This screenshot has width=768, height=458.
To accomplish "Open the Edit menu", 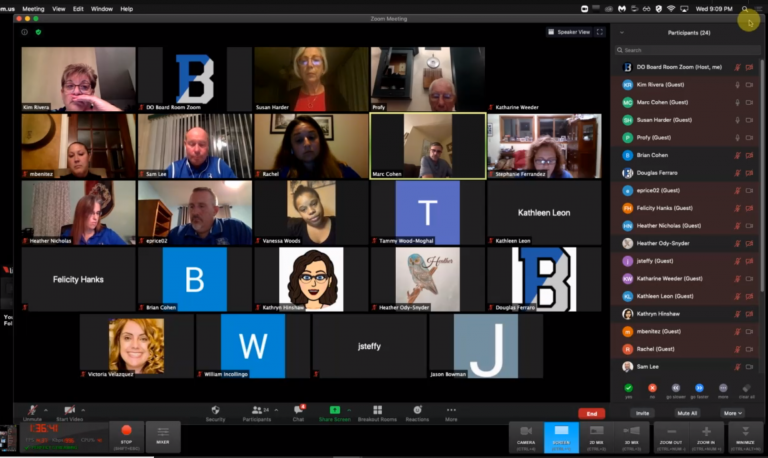I will [78, 9].
